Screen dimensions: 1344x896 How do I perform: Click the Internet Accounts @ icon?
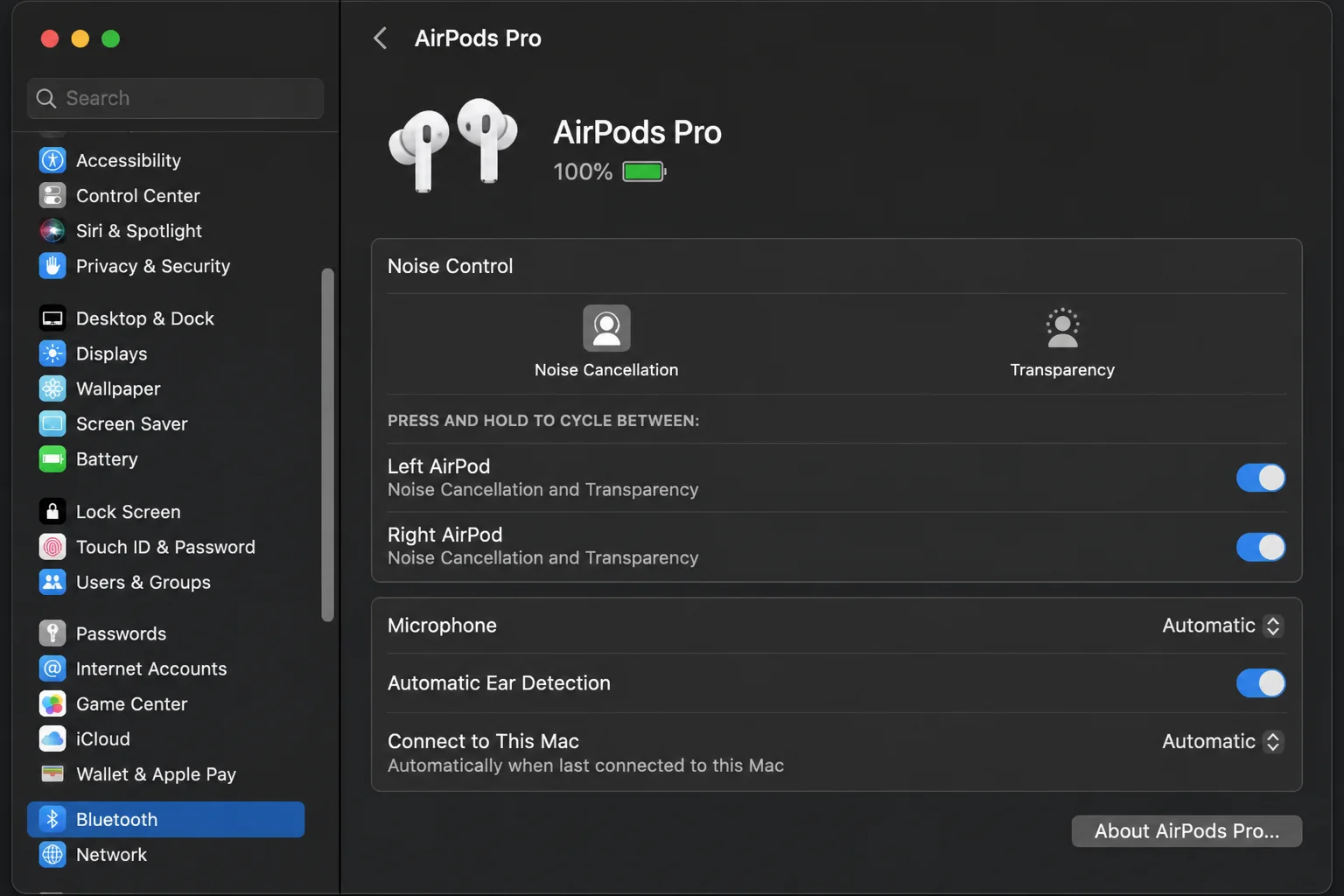52,668
